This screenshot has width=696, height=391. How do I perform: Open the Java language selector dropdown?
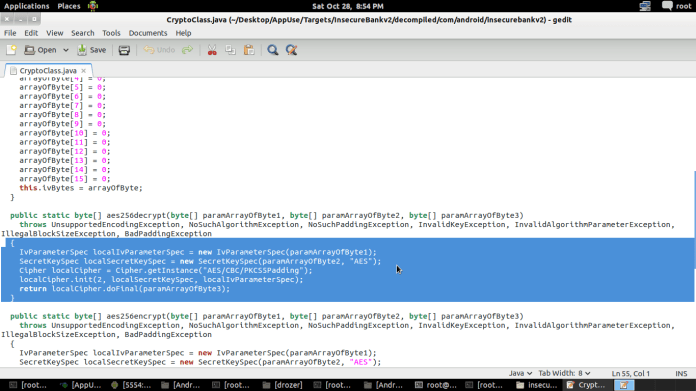tap(520, 373)
